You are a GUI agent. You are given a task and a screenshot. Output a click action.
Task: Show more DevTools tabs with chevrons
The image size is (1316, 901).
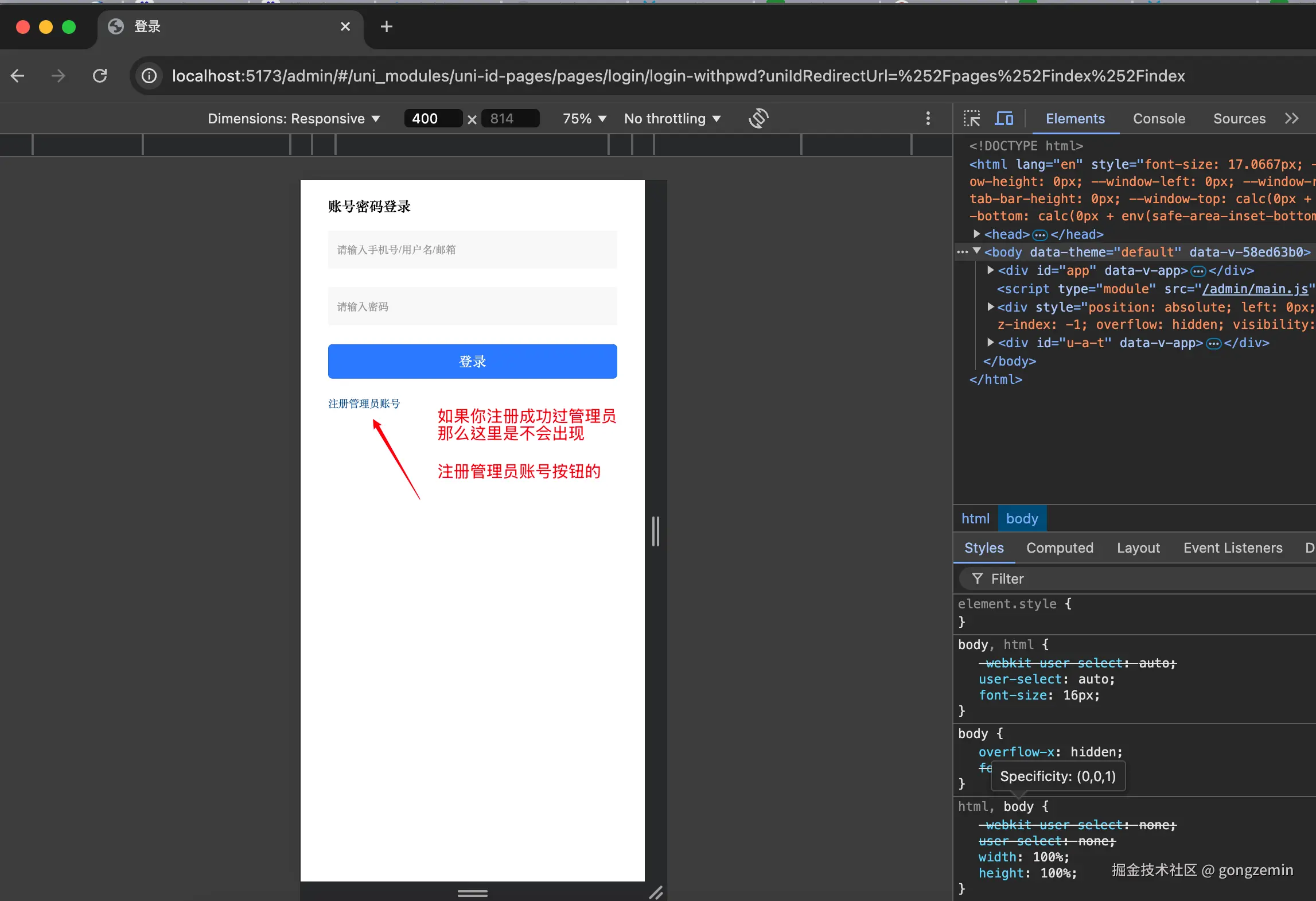(1291, 118)
